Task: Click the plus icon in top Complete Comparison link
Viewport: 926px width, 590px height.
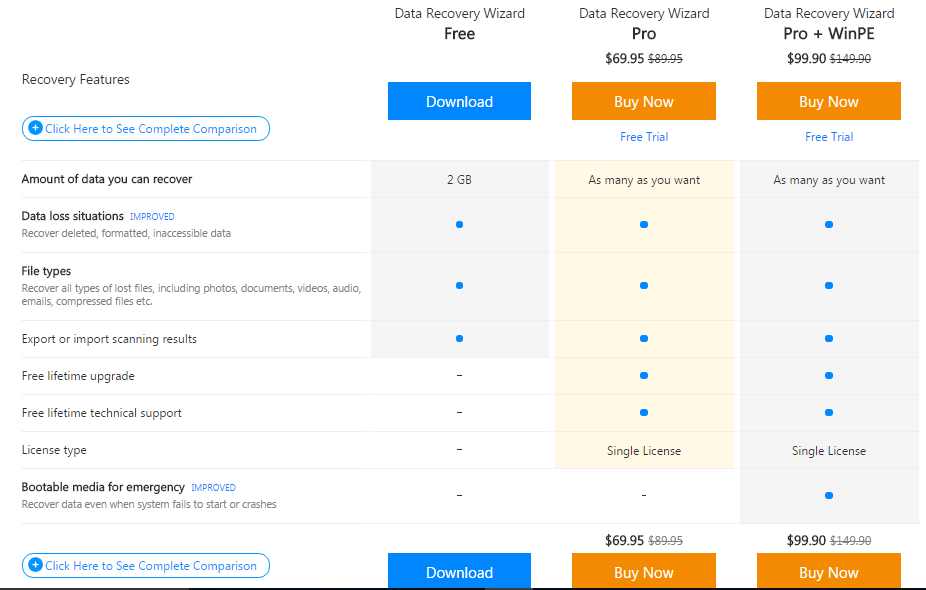Action: pos(35,128)
